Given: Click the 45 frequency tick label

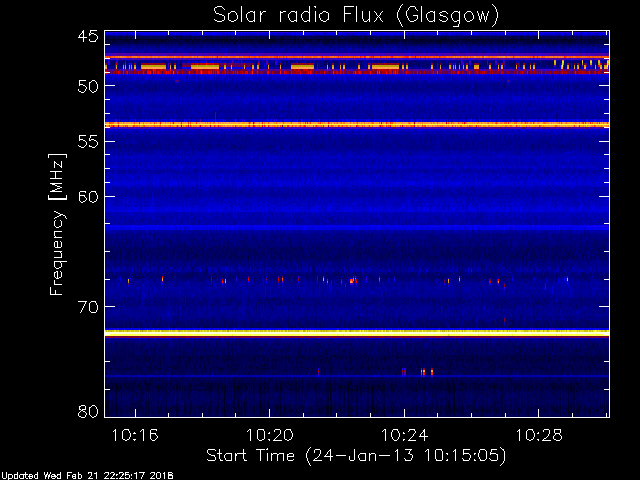Looking at the screenshot, I should 88,37.
